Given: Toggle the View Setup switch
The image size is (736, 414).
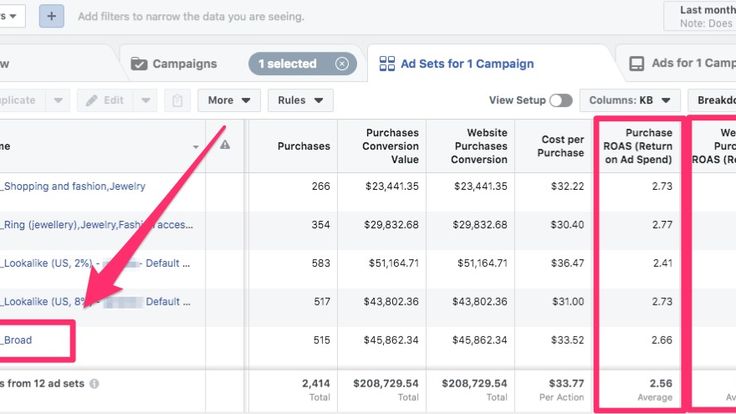Looking at the screenshot, I should click(560, 100).
